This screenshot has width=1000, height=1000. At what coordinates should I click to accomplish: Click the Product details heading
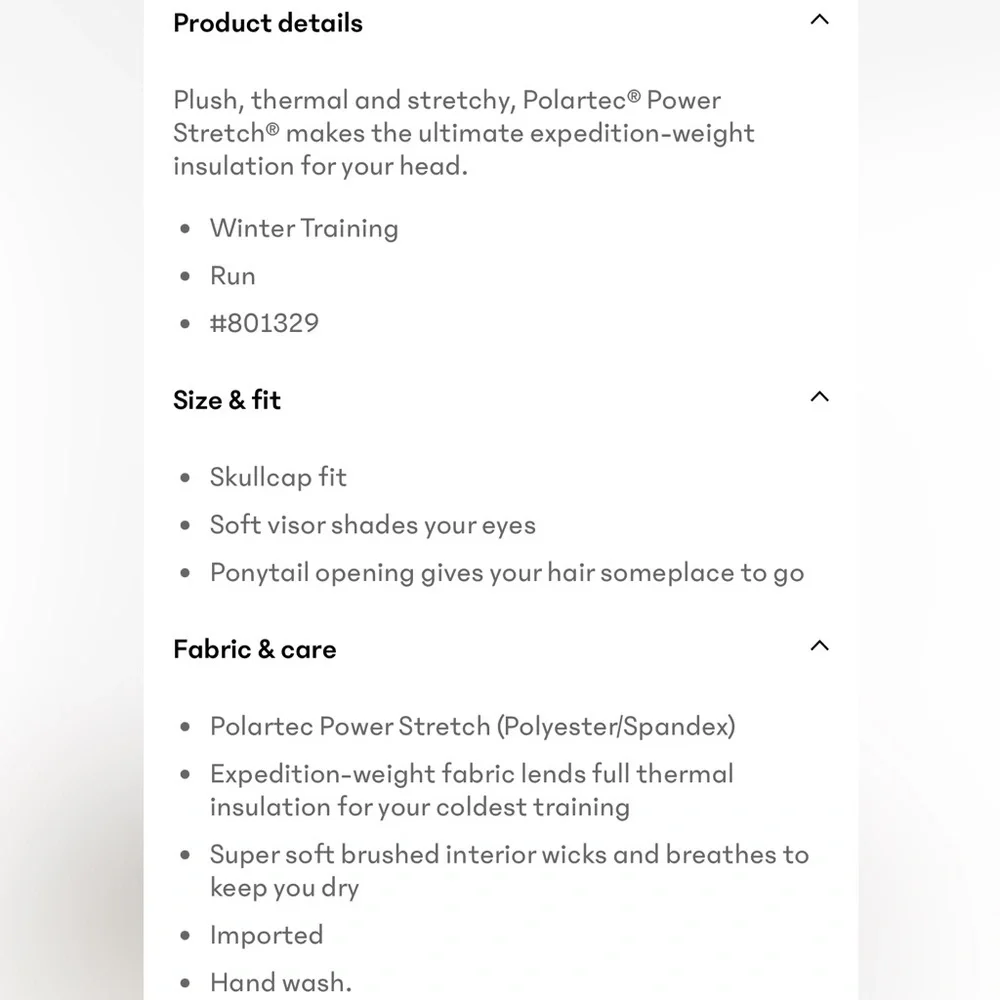tap(268, 23)
